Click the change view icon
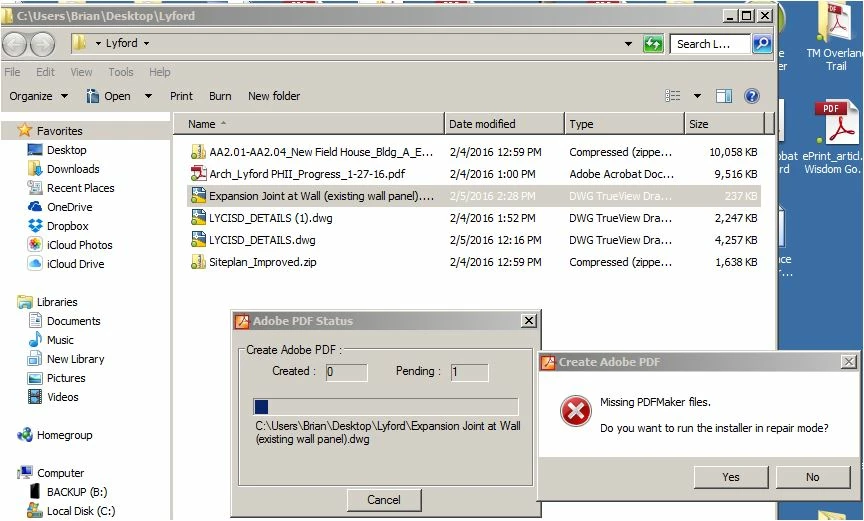The height and width of the screenshot is (521, 864). point(672,96)
